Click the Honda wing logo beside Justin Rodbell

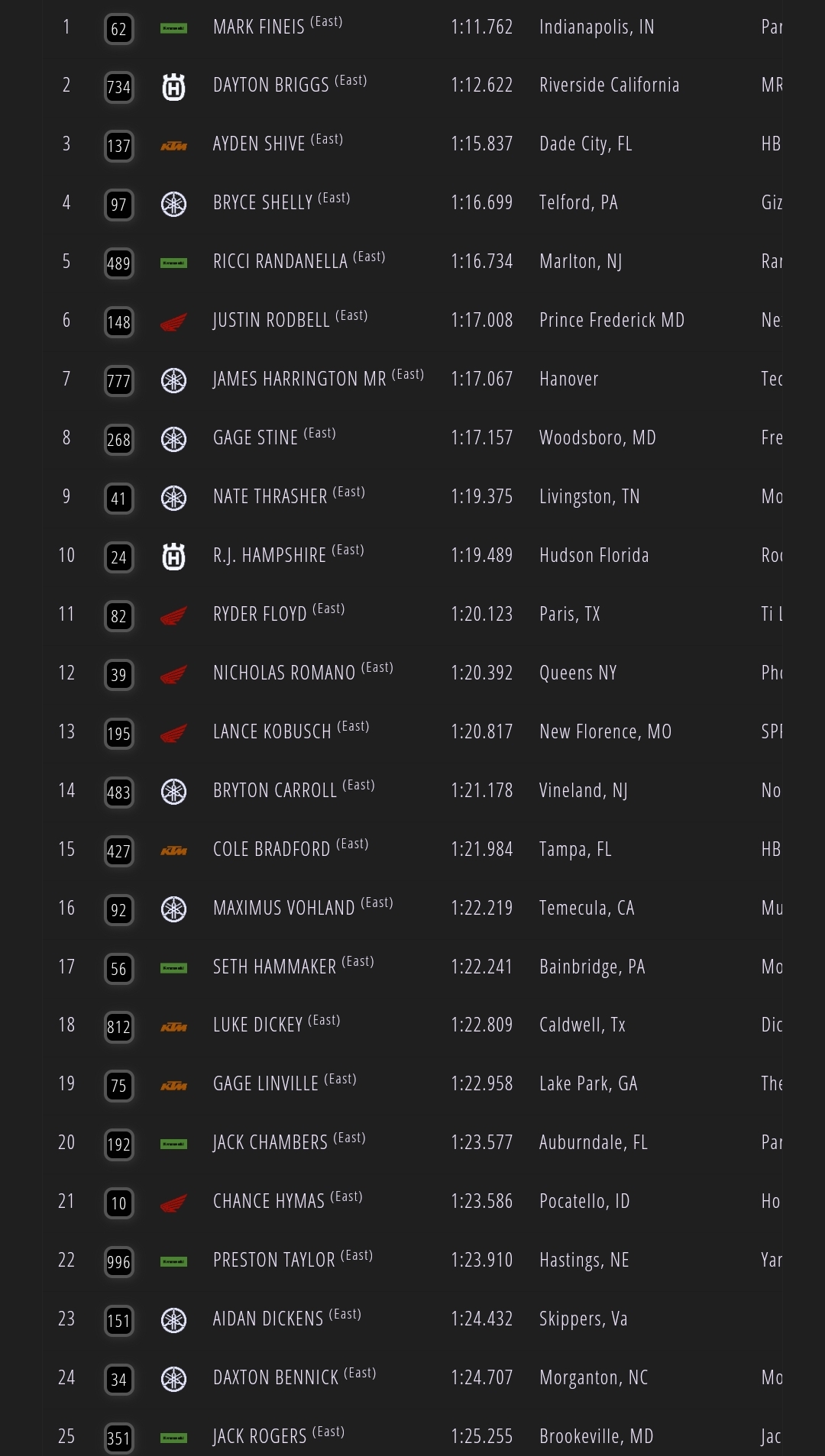point(173,322)
